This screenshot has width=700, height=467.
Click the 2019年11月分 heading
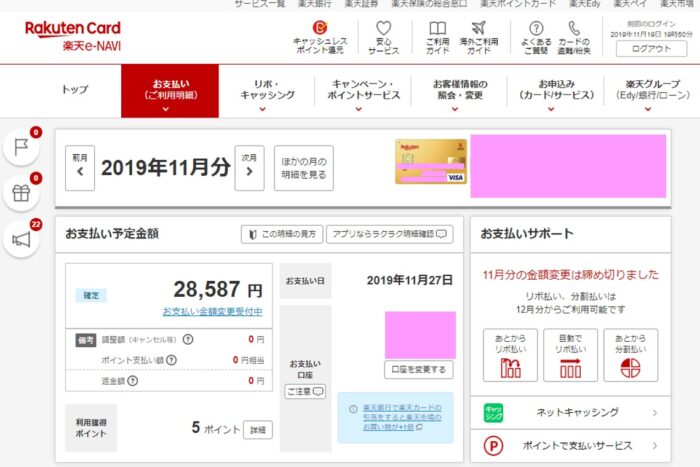[166, 168]
